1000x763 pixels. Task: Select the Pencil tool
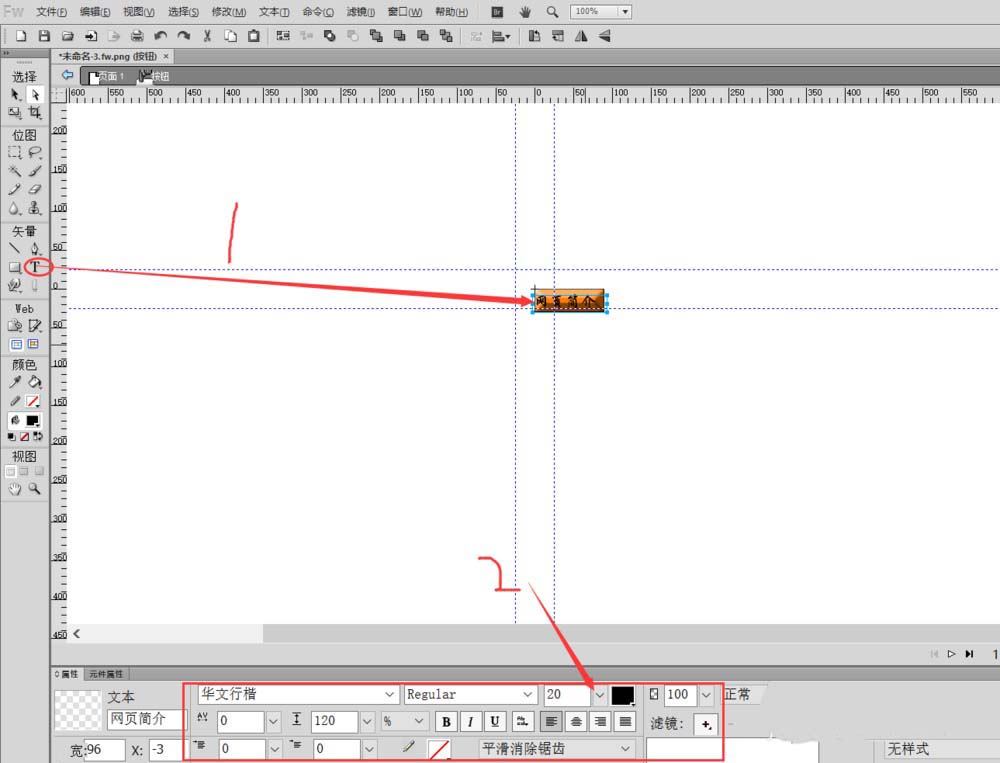tap(15, 189)
